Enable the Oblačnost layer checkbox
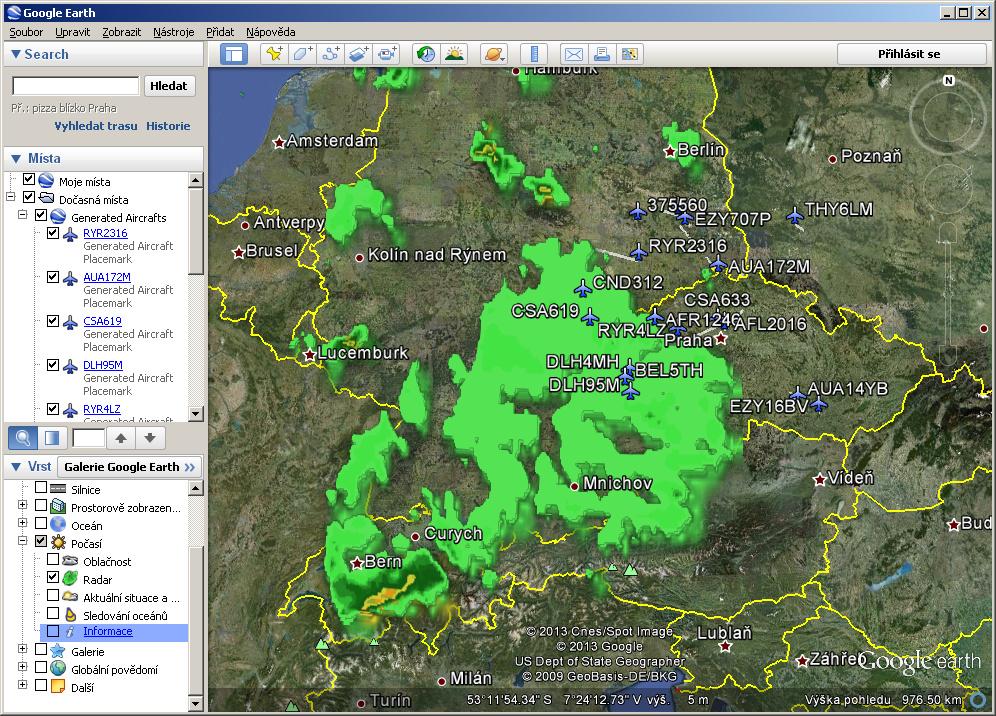Viewport: 996px width, 716px height. coord(53,560)
